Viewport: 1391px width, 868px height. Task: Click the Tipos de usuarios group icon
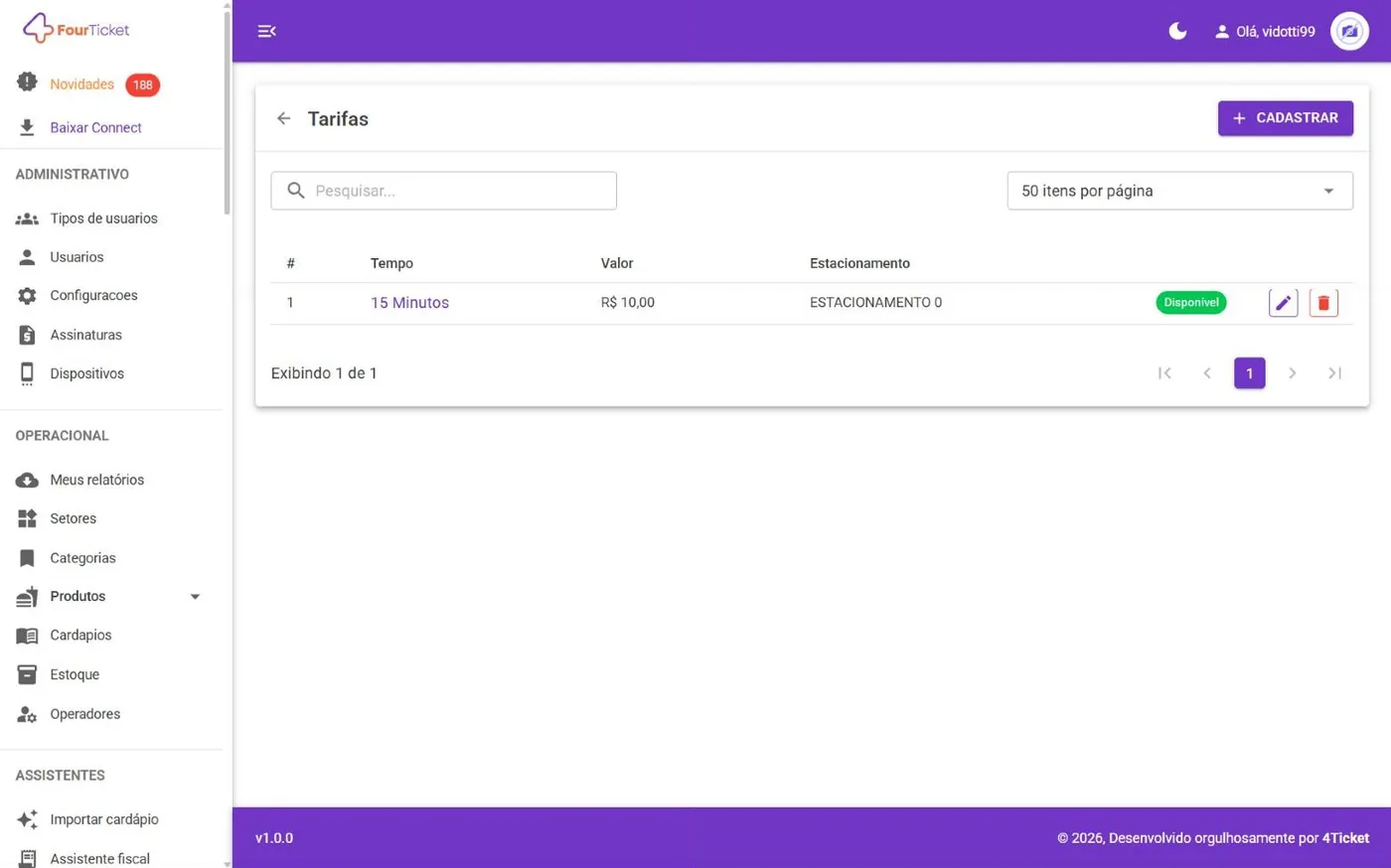click(27, 218)
